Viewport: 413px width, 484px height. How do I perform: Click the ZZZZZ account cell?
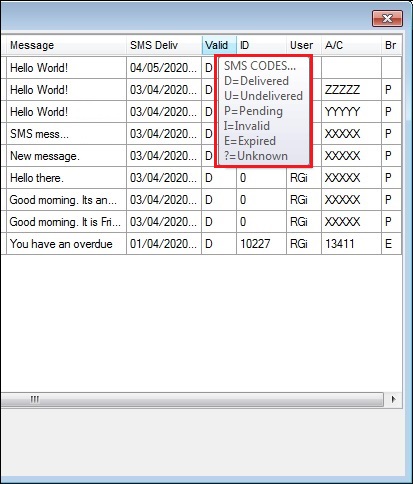click(x=351, y=90)
